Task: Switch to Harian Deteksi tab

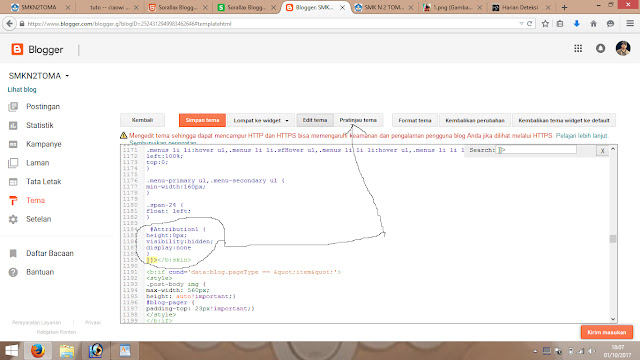Action: (x=520, y=7)
